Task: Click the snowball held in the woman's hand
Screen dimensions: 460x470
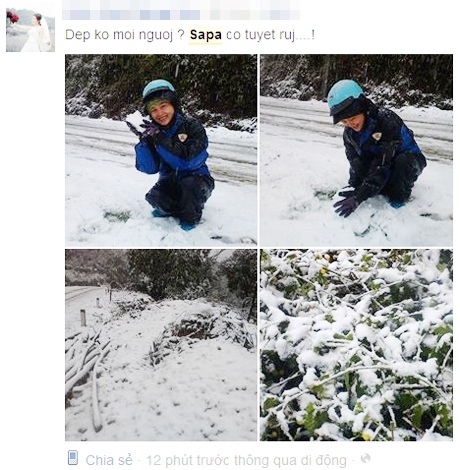Action: tap(136, 120)
